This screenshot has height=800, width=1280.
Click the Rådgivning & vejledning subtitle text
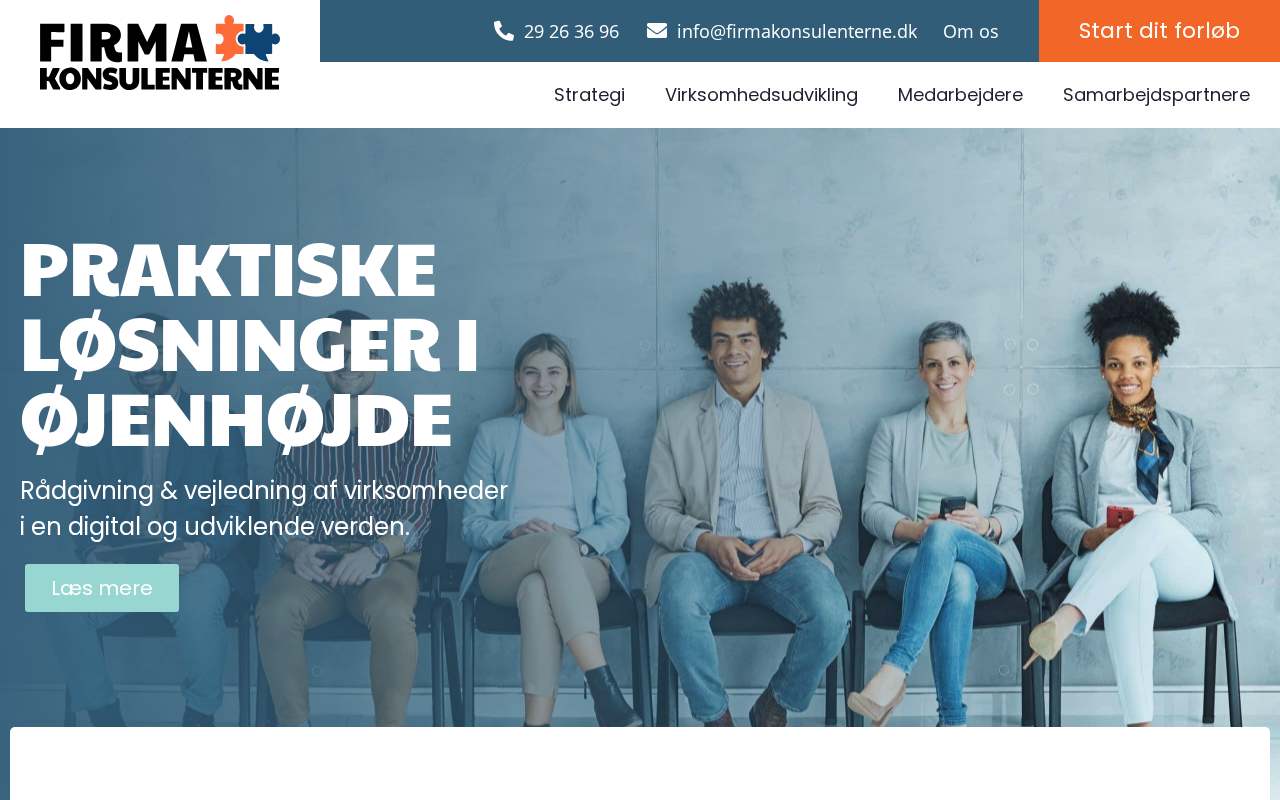point(264,509)
